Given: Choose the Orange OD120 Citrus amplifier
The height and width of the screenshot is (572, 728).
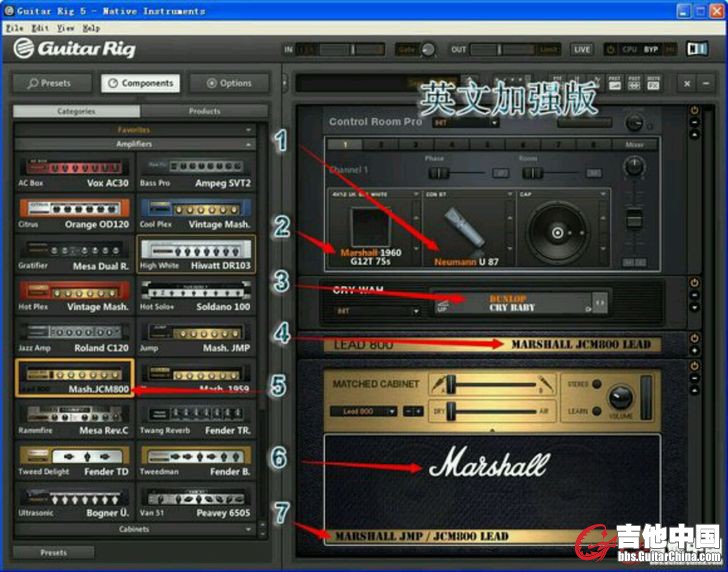Looking at the screenshot, I should point(74,213).
